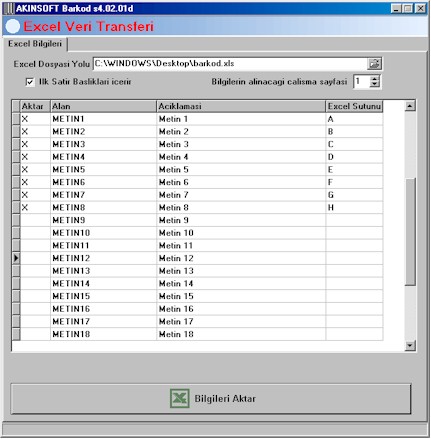The width and height of the screenshot is (431, 439).
Task: Click the Excel icon on Bilgileri Aktar
Action: pyautogui.click(x=180, y=398)
